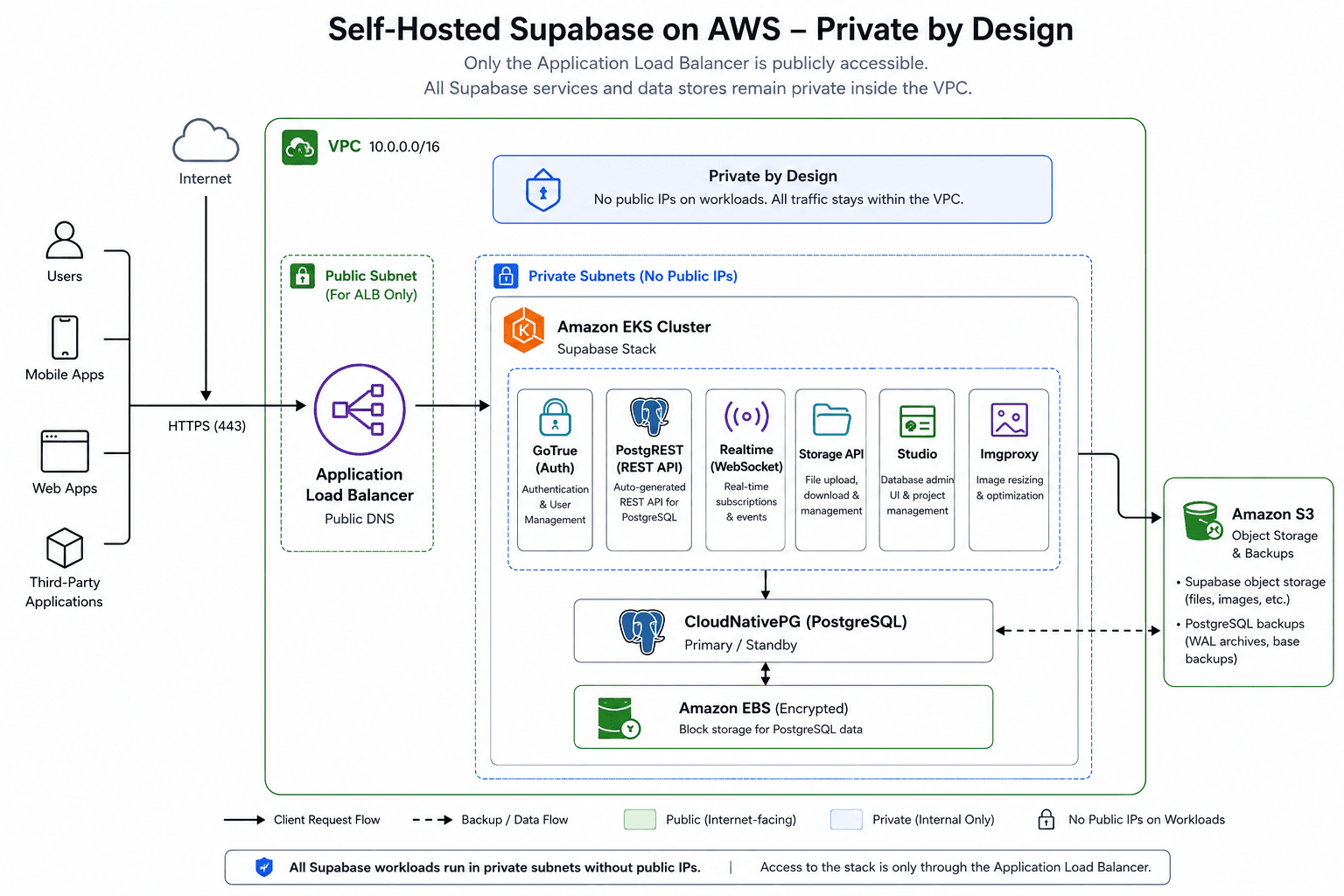The width and height of the screenshot is (1344, 896).
Task: Click the 'Public DNS' text under the load balancer
Action: tap(360, 519)
